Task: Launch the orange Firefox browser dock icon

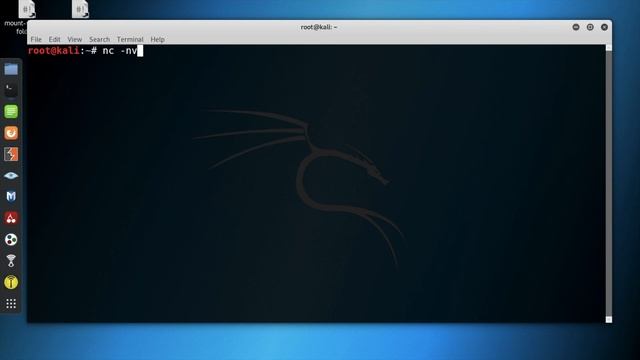Action: coord(11,133)
